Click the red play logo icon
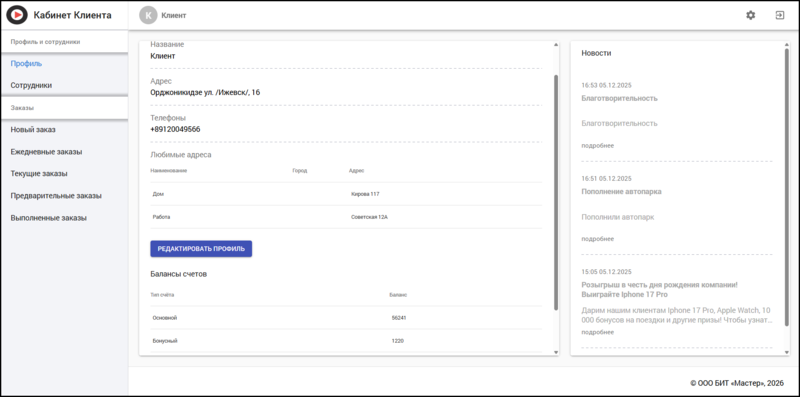 16,15
